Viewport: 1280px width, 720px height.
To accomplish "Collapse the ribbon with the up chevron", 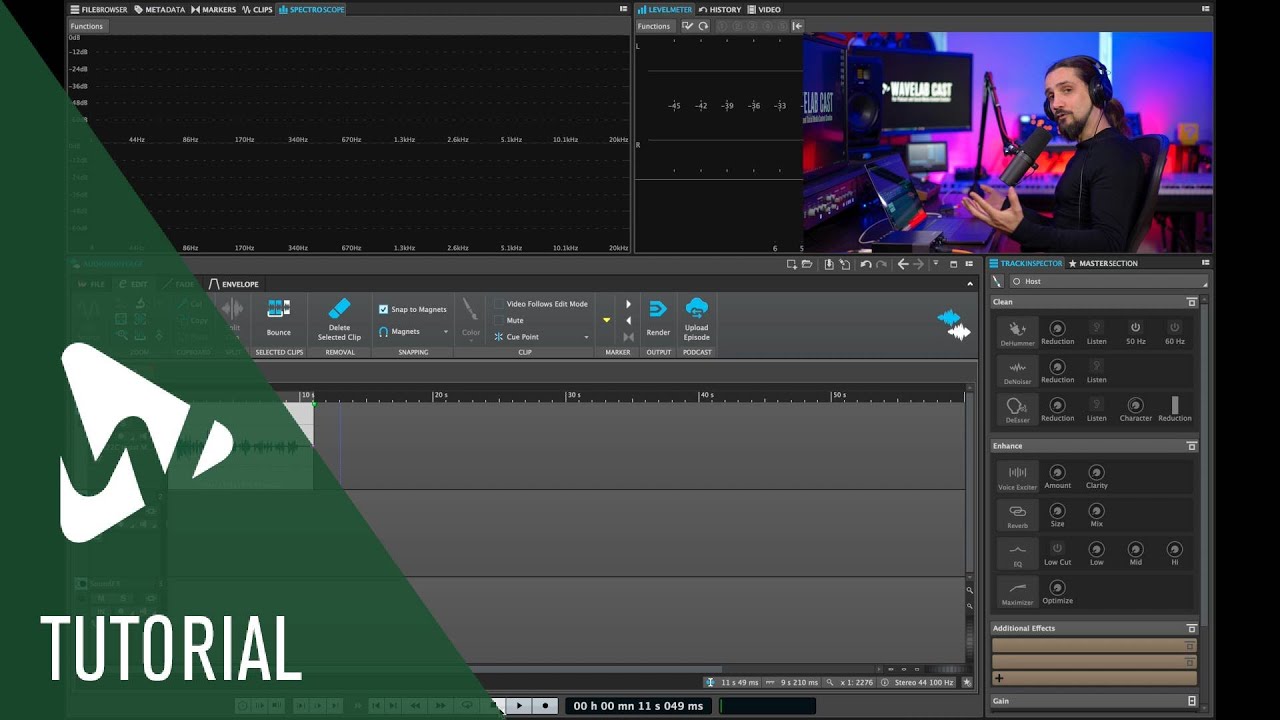I will pyautogui.click(x=970, y=284).
